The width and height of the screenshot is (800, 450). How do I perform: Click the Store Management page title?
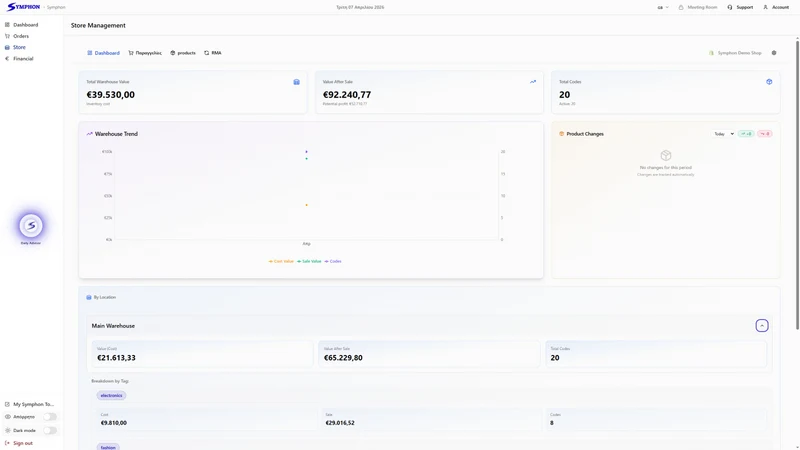tap(98, 26)
